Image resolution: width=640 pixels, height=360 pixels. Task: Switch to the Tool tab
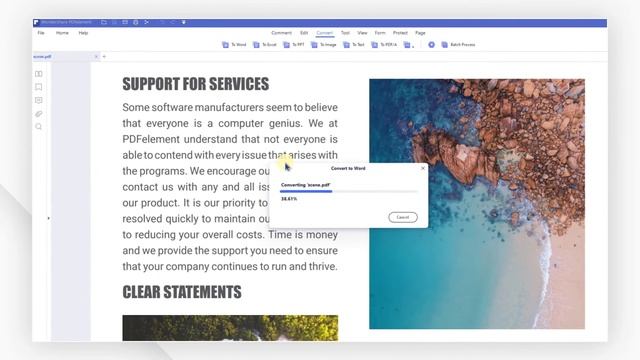pyautogui.click(x=345, y=33)
